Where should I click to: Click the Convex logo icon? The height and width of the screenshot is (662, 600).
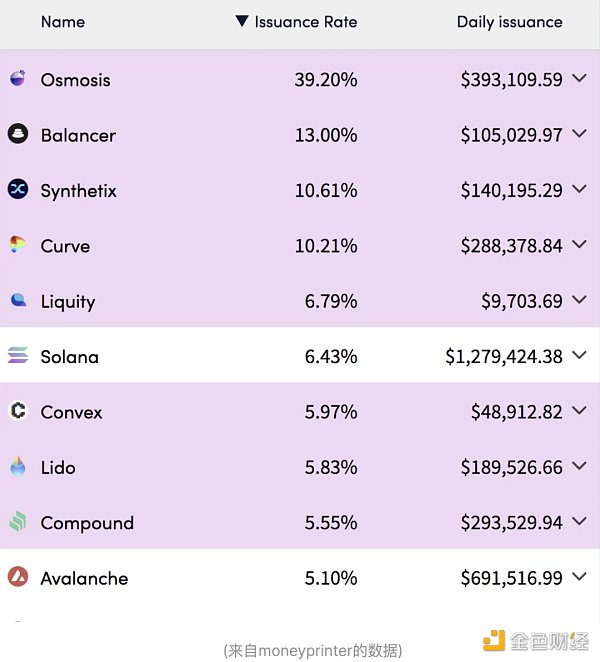click(18, 411)
